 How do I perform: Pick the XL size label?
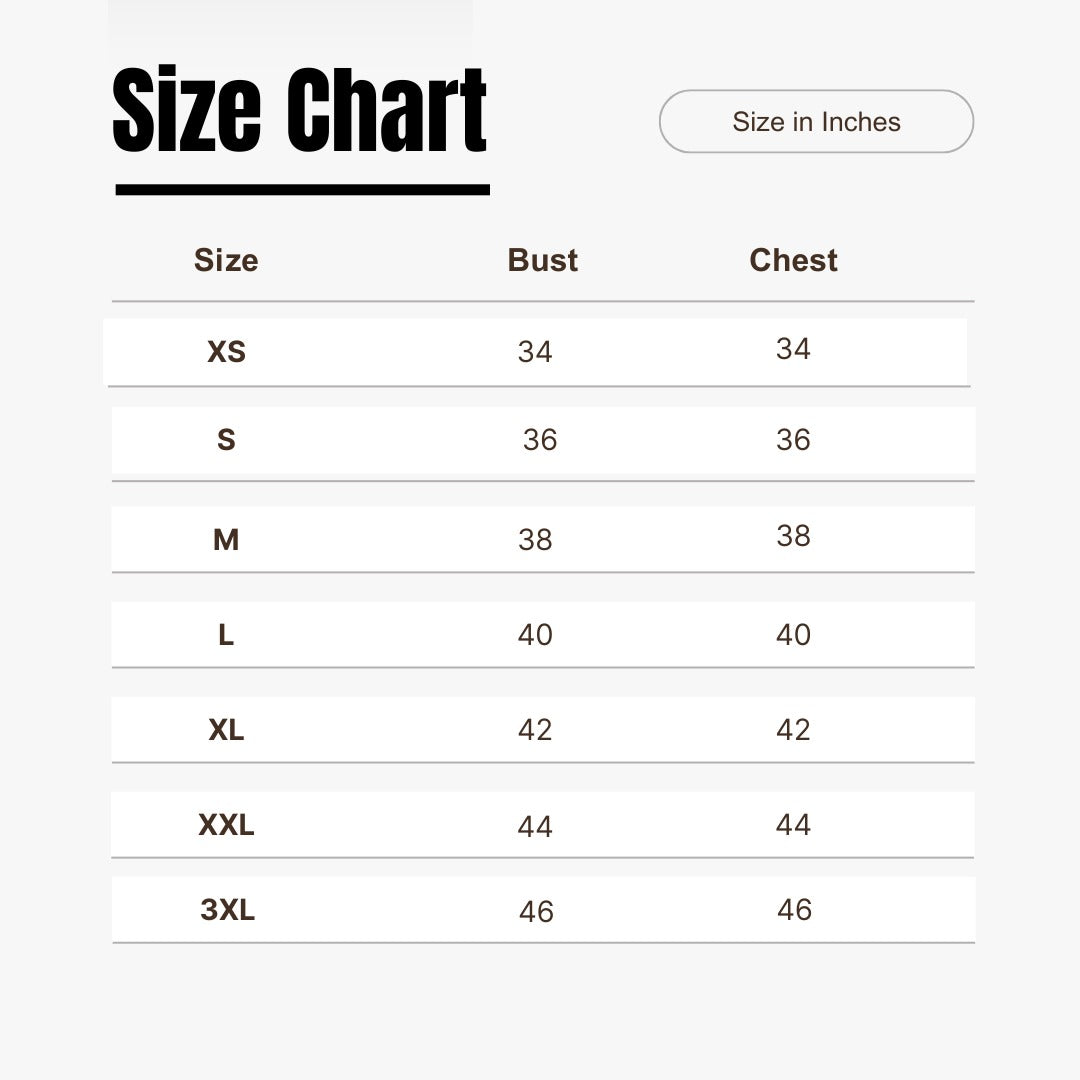click(226, 730)
